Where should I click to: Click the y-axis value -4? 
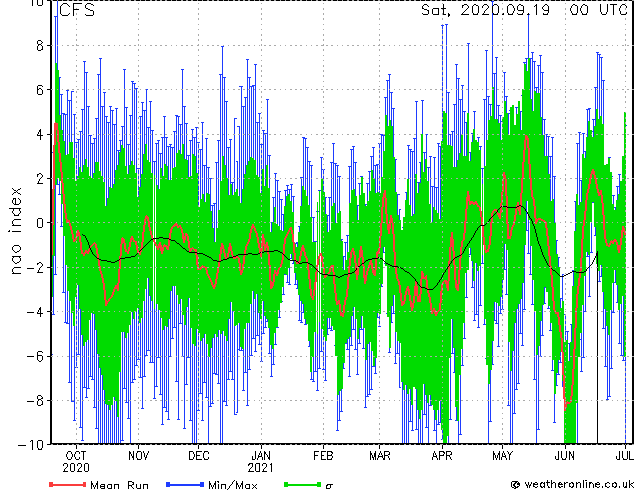coord(35,312)
